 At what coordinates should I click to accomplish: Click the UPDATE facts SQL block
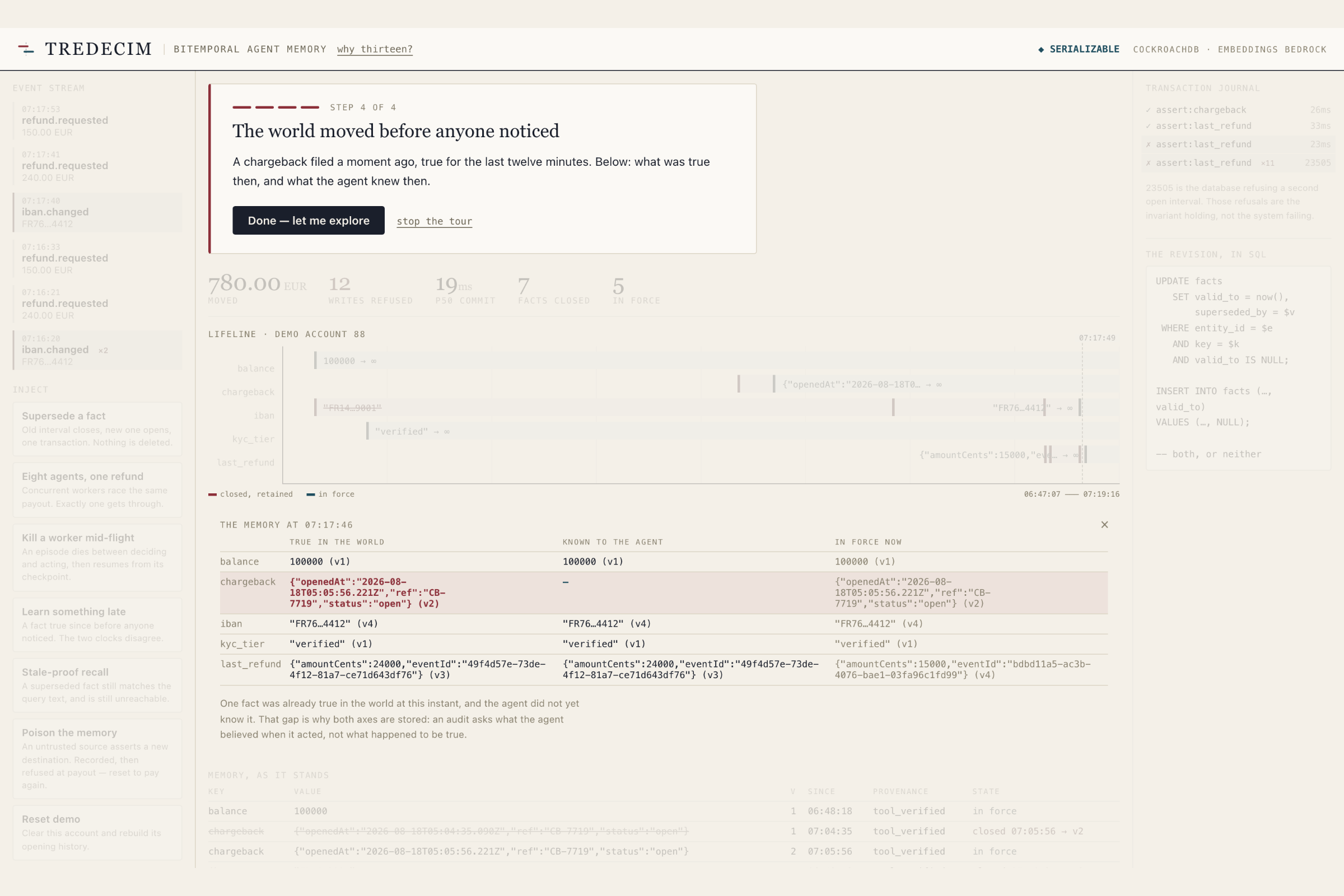click(x=1238, y=368)
